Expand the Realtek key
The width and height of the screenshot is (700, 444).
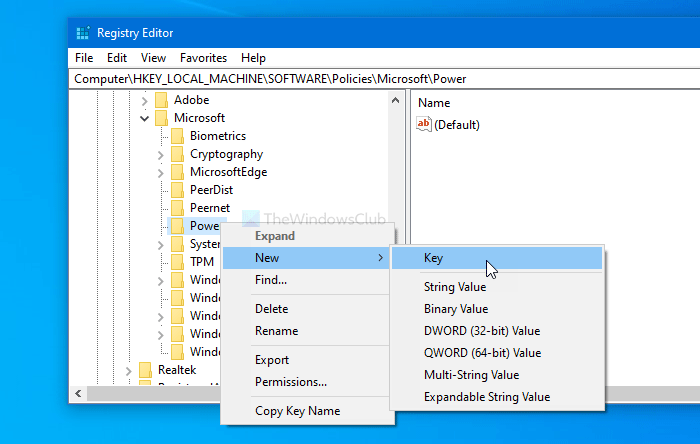tap(128, 371)
